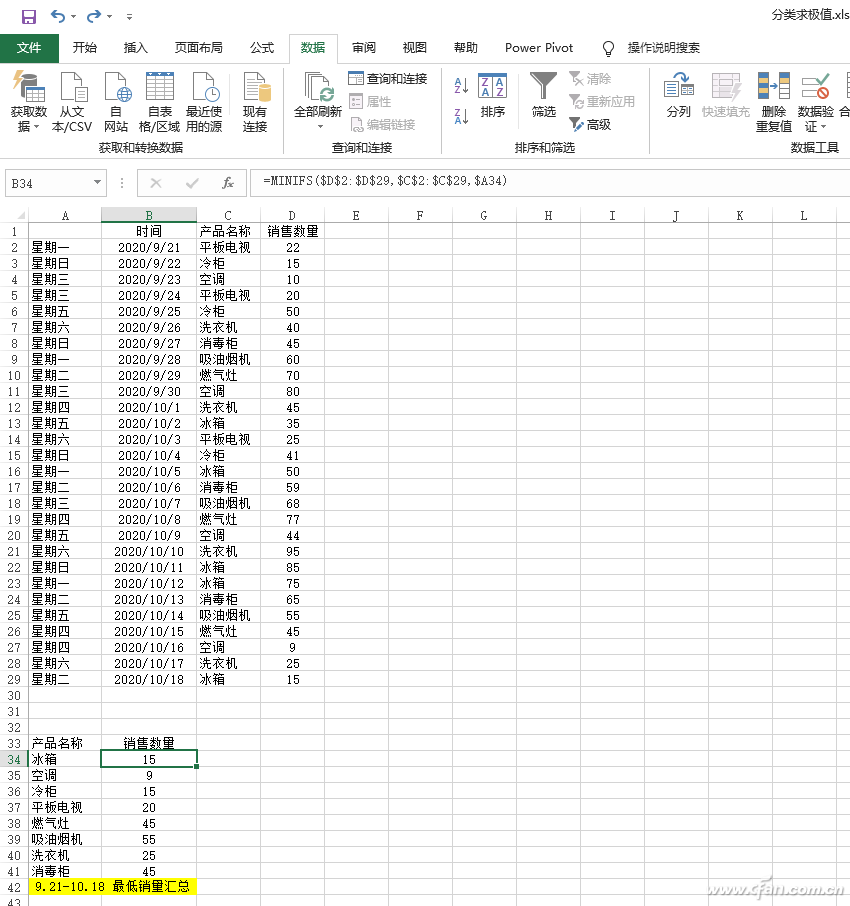Viewport: 850px width, 906px height.
Task: Import data from Text/CSV (从文本/CSV)
Action: pos(72,102)
